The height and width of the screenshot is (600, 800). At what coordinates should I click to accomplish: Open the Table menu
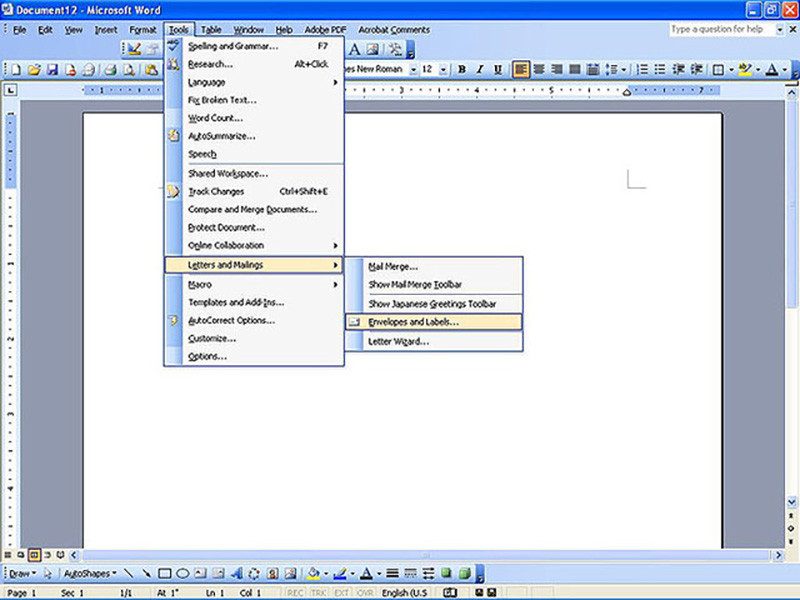tap(211, 30)
